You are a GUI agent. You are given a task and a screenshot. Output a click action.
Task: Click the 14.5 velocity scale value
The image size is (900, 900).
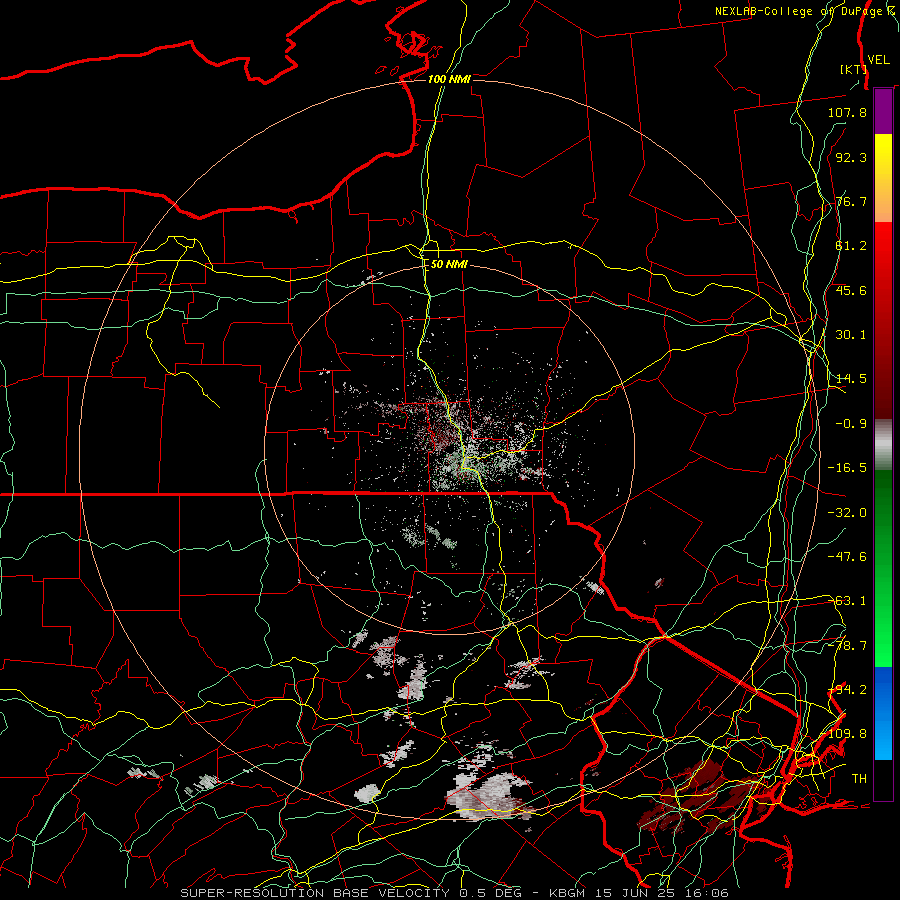click(851, 379)
